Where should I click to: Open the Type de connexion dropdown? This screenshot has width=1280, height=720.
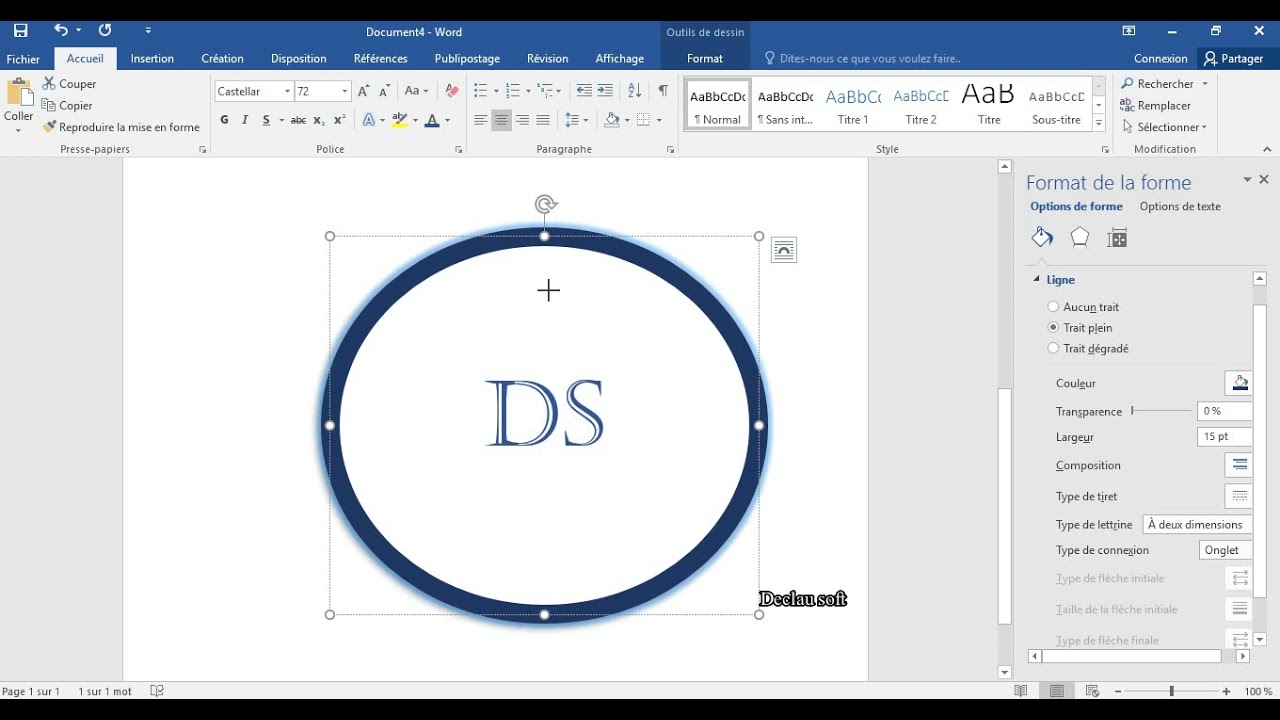(x=1226, y=550)
